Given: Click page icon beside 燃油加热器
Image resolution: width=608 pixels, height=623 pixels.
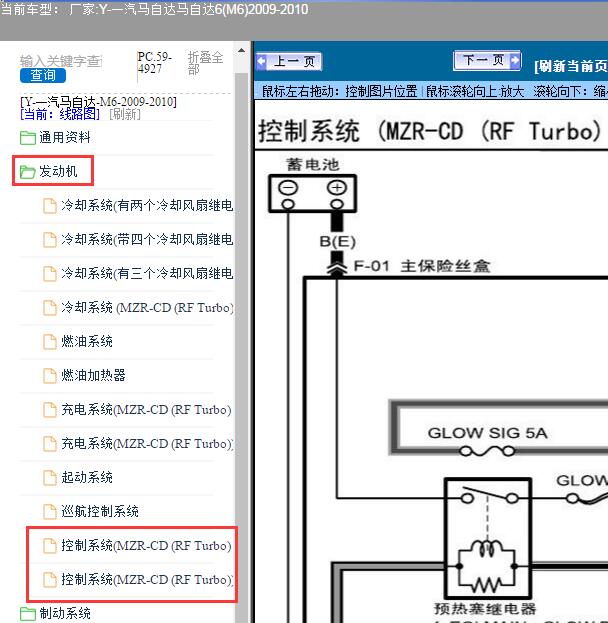Looking at the screenshot, I should (x=50, y=375).
